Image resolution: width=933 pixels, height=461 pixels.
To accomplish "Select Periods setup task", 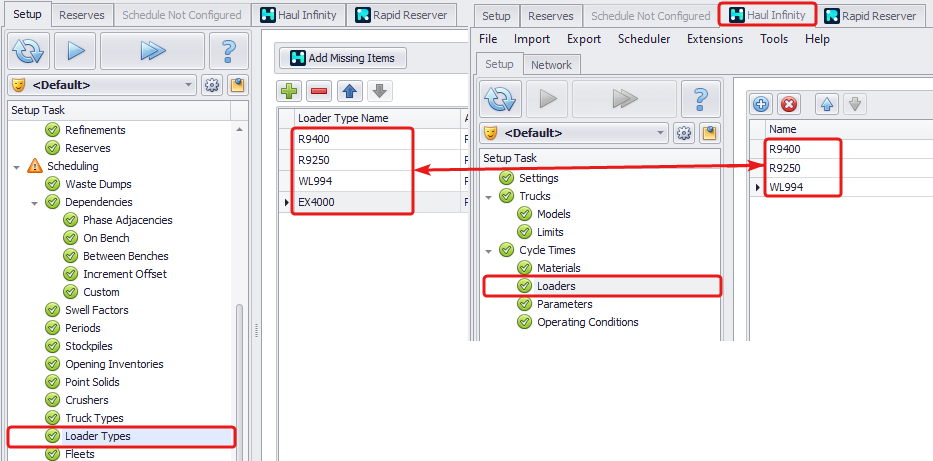I will point(83,328).
